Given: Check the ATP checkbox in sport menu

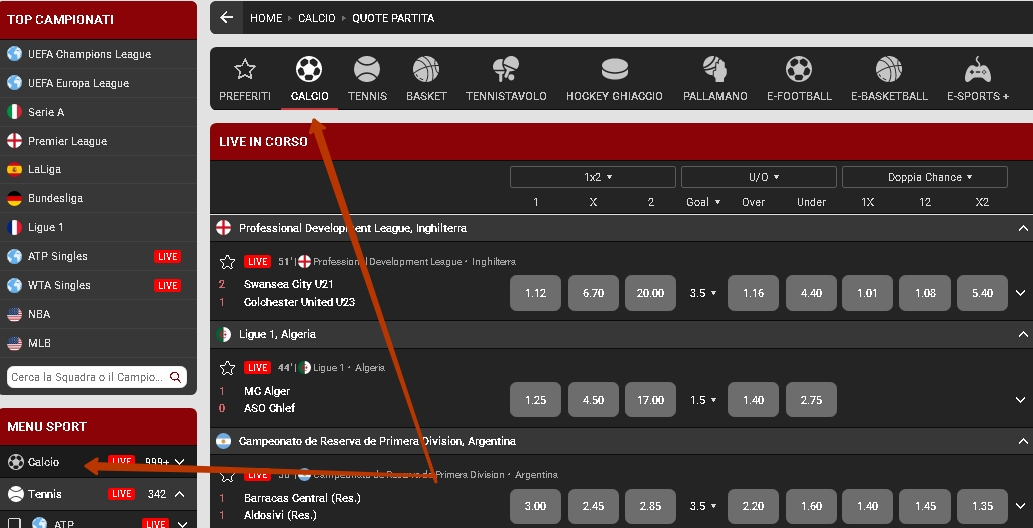Looking at the screenshot, I should [15, 523].
